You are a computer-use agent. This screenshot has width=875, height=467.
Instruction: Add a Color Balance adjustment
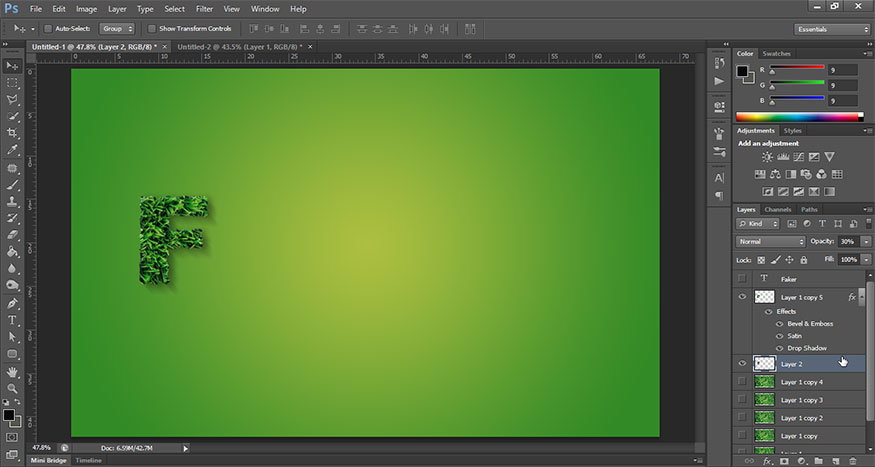point(775,175)
